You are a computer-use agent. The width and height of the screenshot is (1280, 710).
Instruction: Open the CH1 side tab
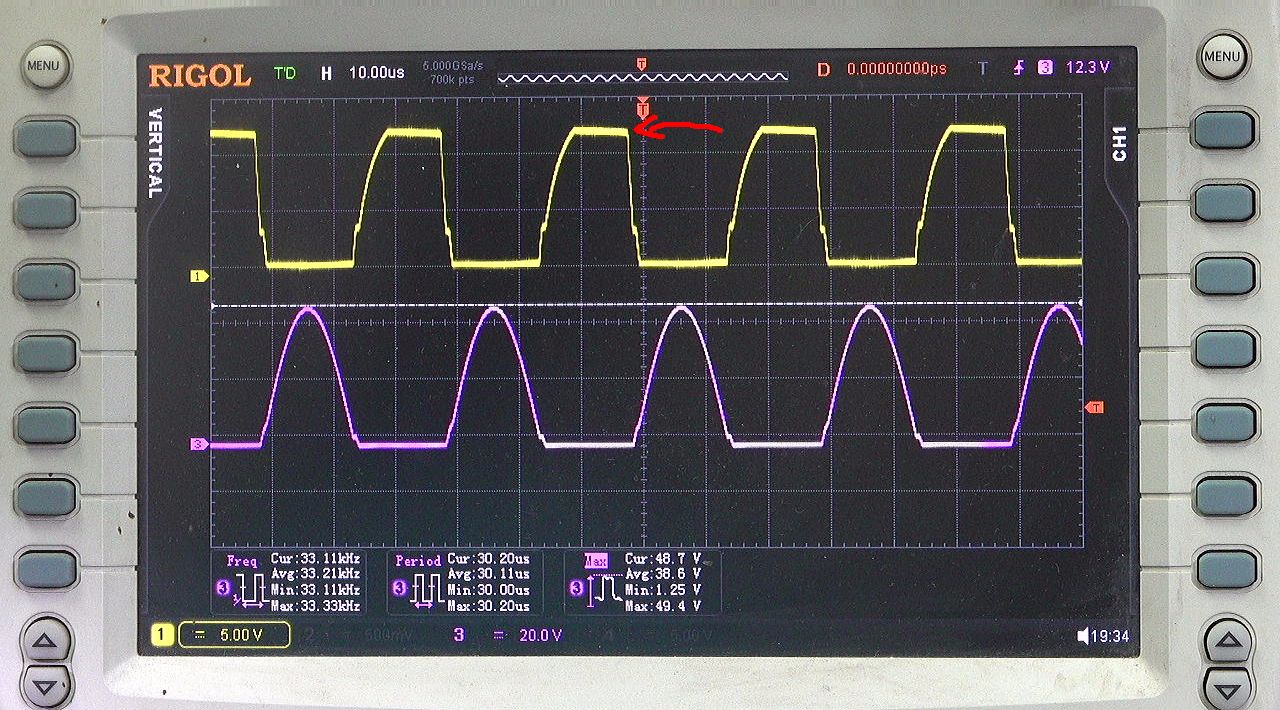[x=1119, y=143]
